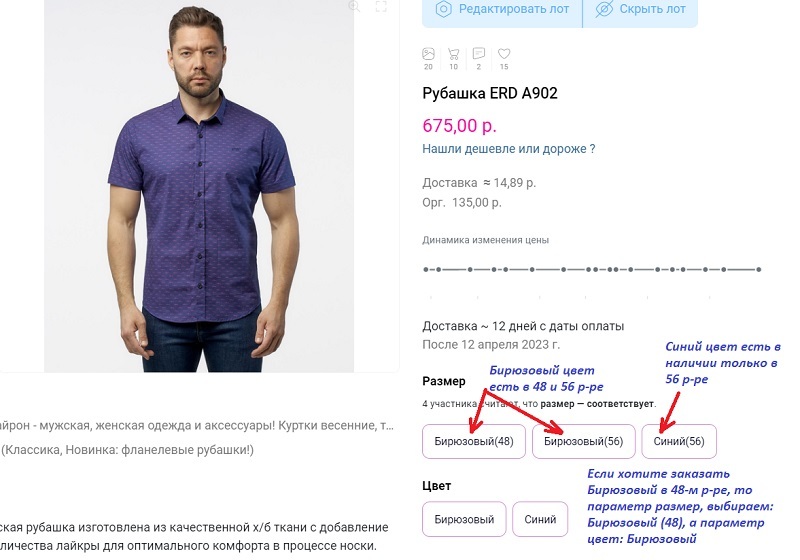Click the heart favorites icon

coord(504,53)
